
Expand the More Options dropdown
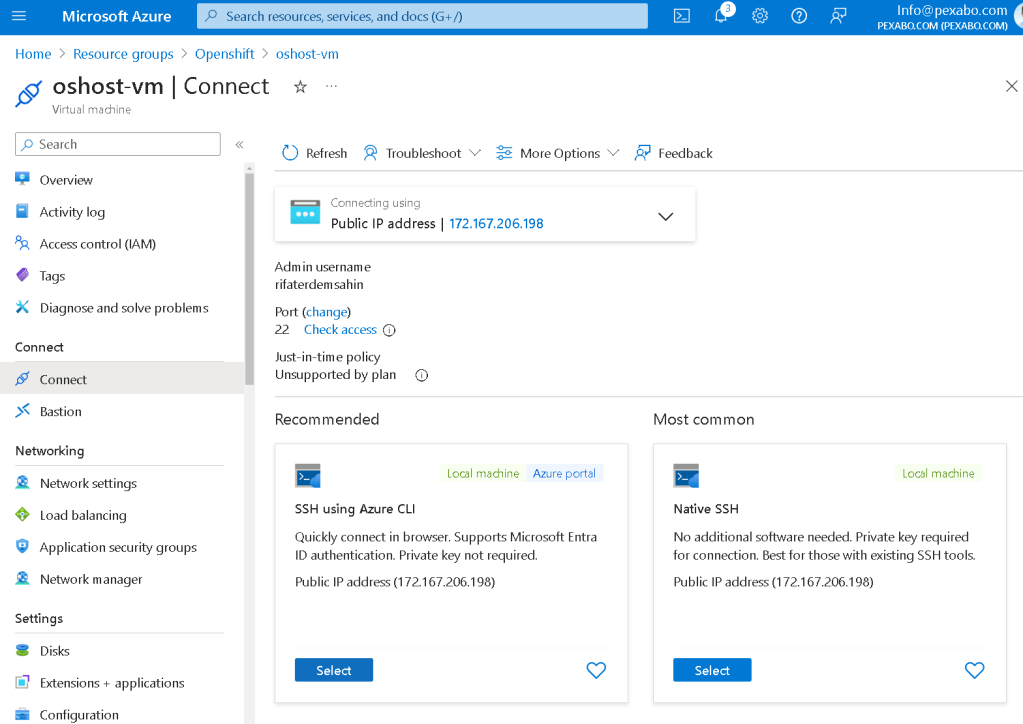point(557,153)
